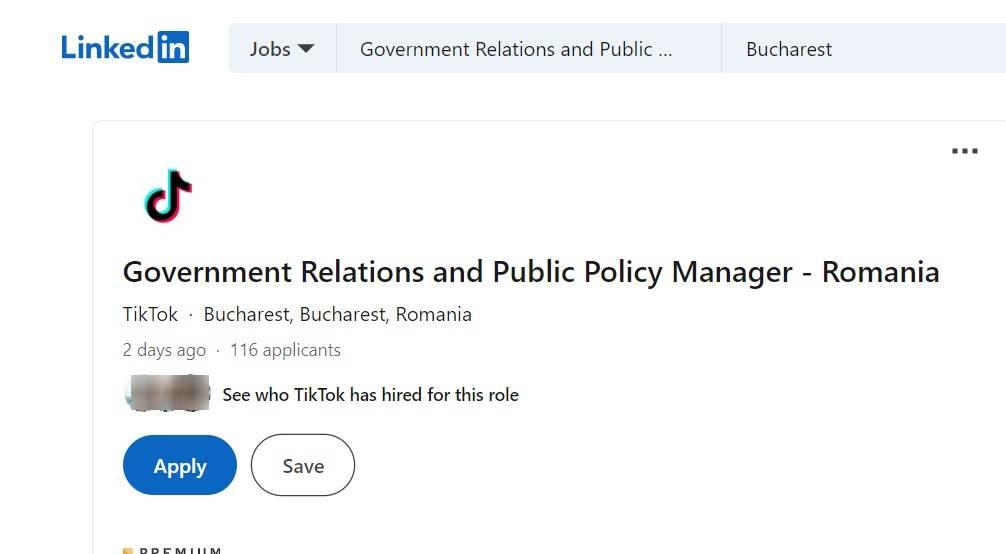Open the three-dot more options menu
1006x554 pixels.
tap(964, 151)
